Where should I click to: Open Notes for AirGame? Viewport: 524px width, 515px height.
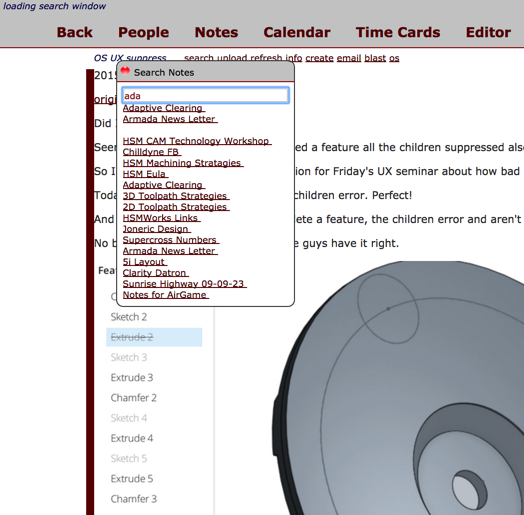tap(165, 295)
